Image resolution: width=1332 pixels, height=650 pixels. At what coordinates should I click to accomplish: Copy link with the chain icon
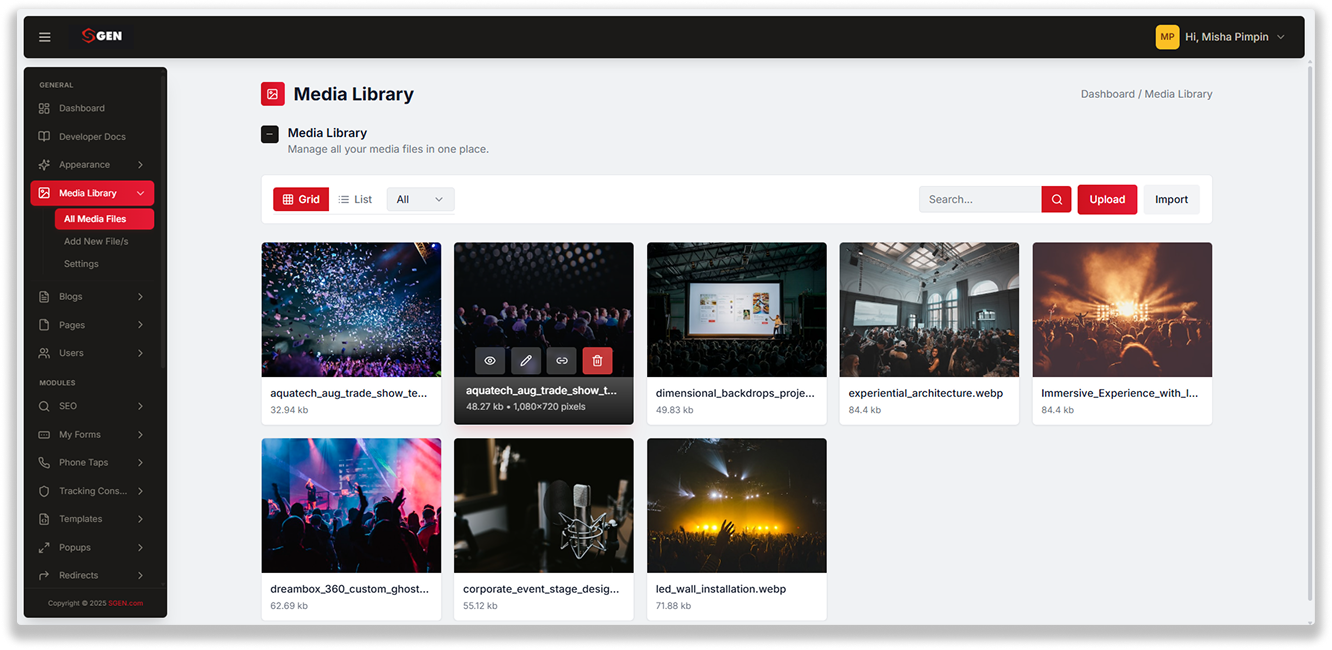point(562,361)
